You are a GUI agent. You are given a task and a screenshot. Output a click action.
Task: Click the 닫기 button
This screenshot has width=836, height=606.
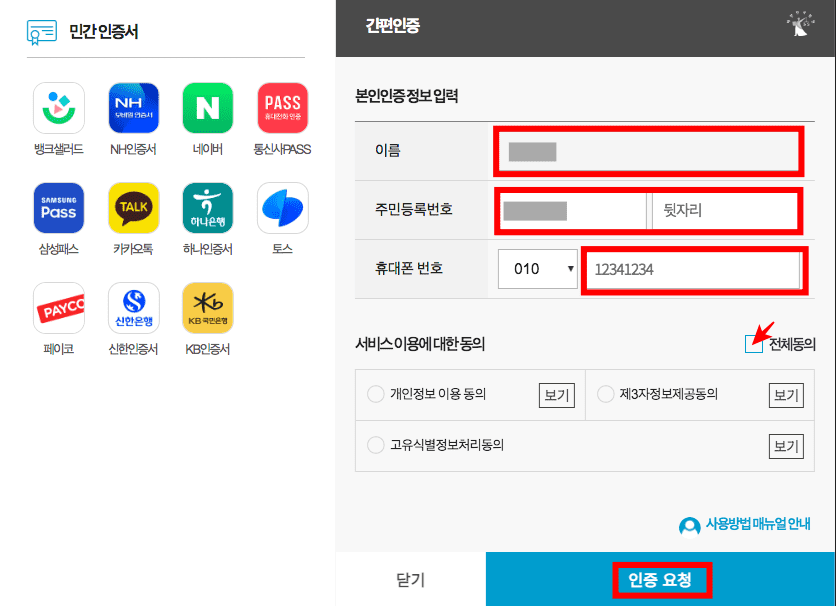[411, 579]
